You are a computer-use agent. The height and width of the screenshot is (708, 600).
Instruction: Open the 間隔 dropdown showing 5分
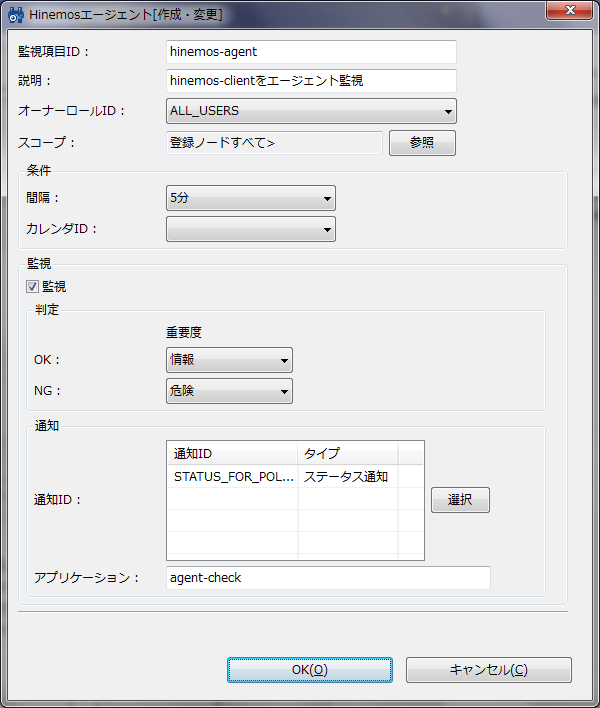(251, 198)
